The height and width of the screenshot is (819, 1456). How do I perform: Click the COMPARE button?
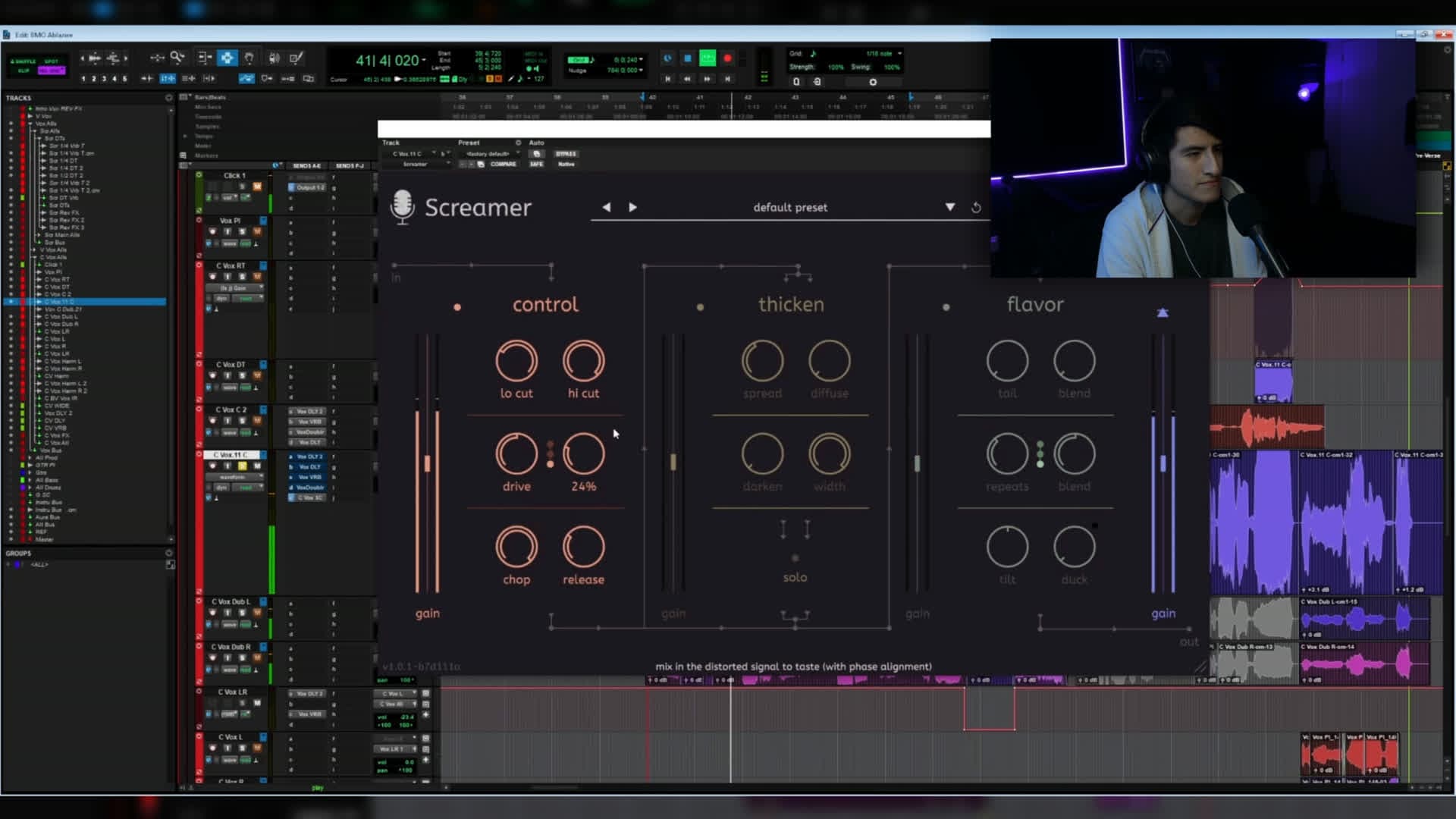[503, 164]
